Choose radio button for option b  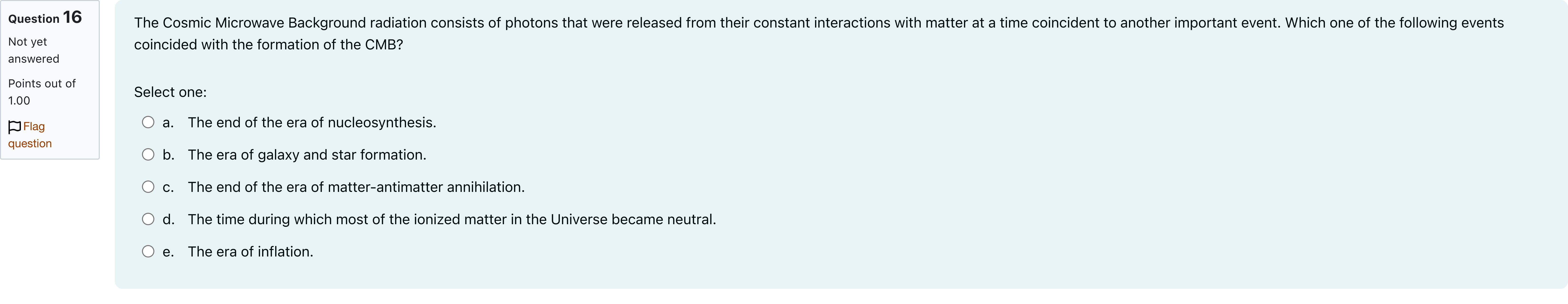(x=148, y=155)
